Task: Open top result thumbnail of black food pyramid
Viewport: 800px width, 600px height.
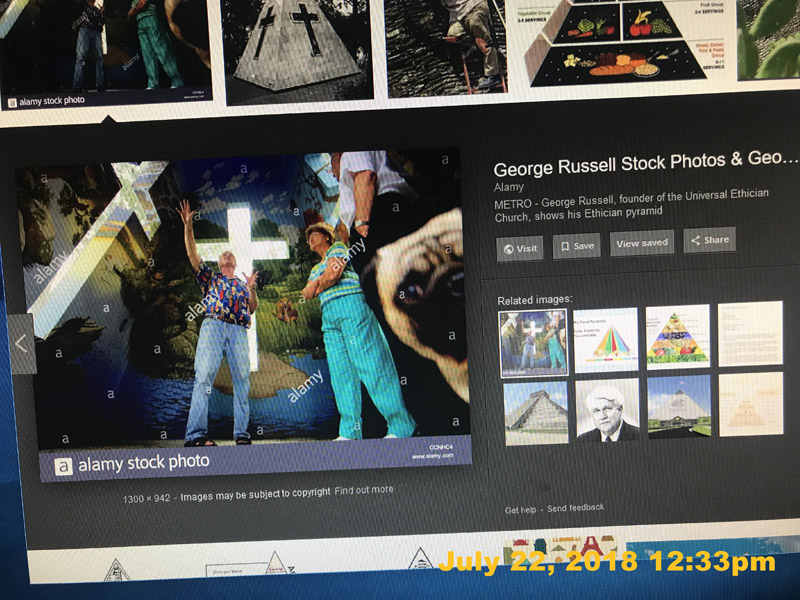Action: (617, 42)
